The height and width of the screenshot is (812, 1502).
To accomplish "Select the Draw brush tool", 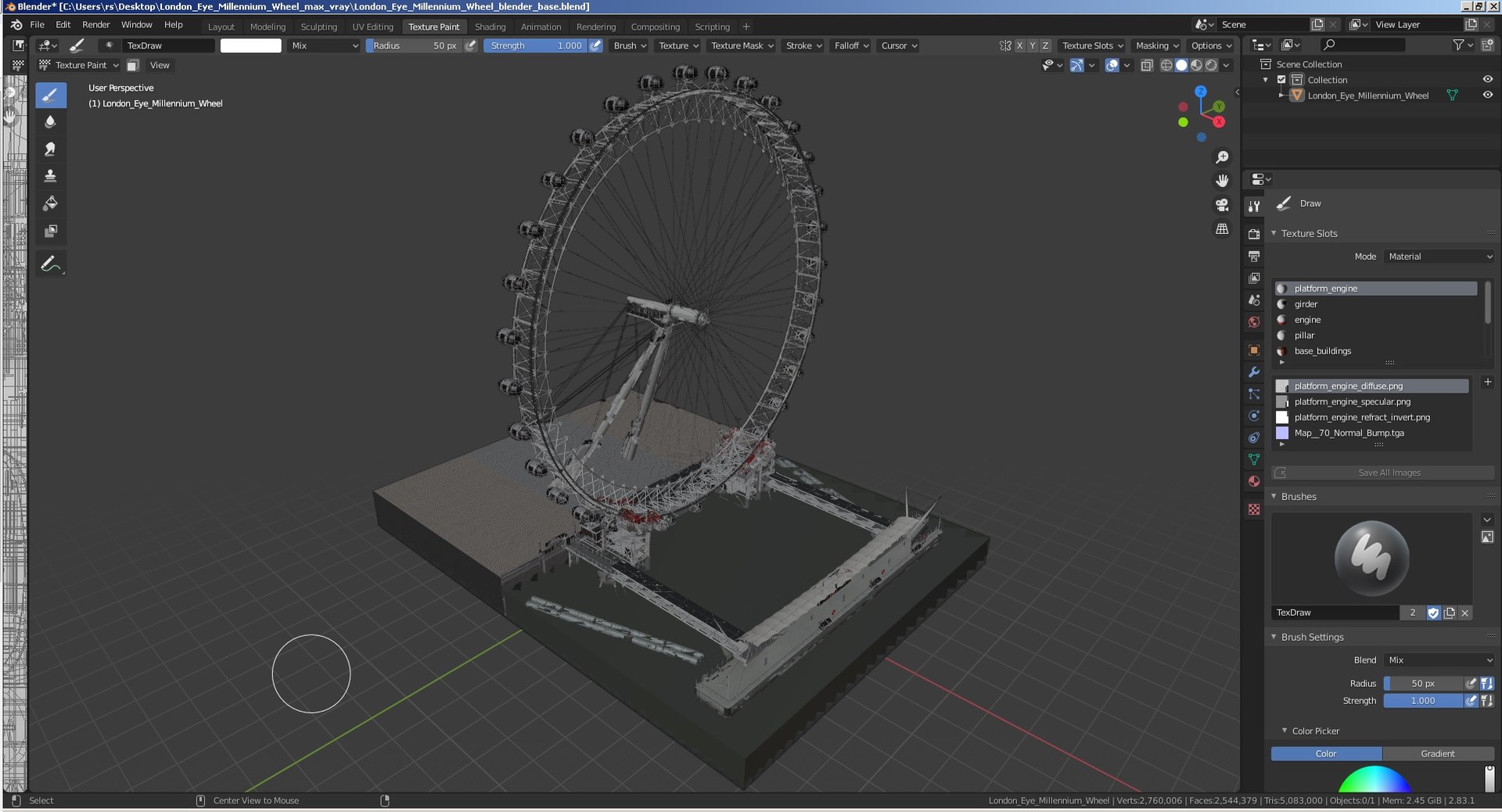I will tap(51, 95).
